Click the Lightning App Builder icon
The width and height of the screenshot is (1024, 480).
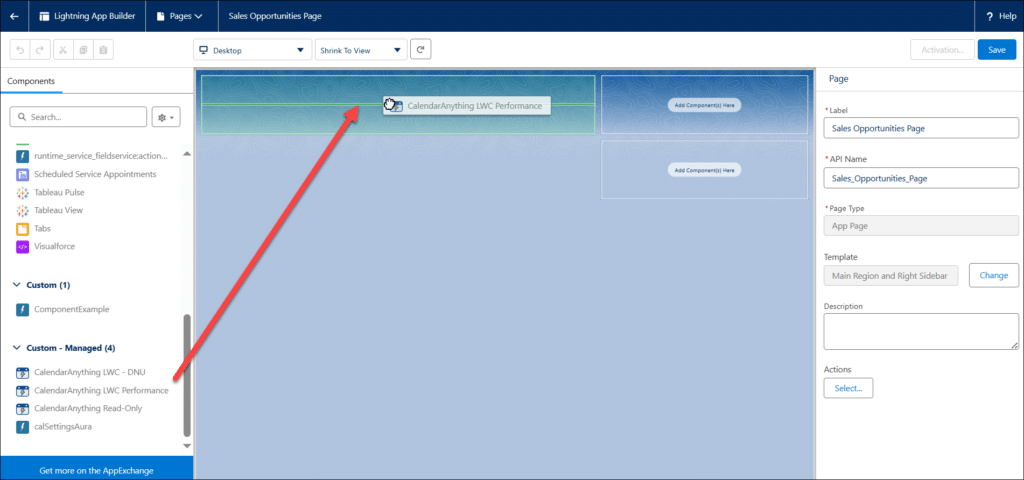[x=44, y=16]
